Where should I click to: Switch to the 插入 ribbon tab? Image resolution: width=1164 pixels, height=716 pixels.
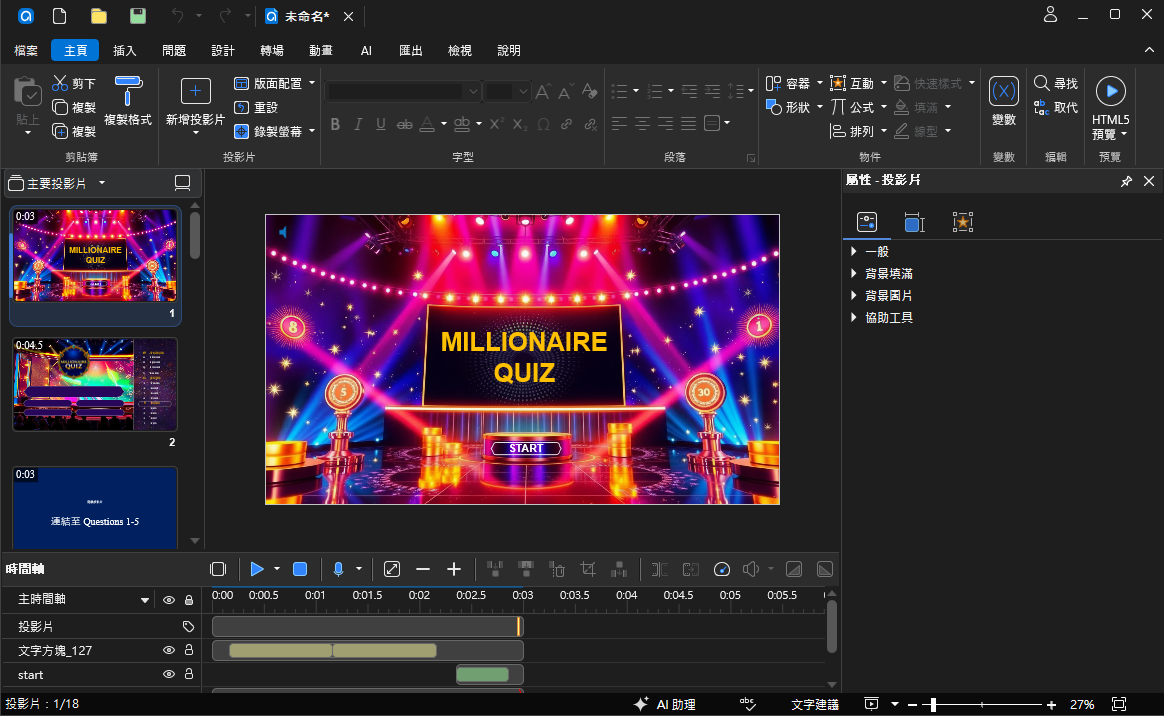tap(125, 50)
